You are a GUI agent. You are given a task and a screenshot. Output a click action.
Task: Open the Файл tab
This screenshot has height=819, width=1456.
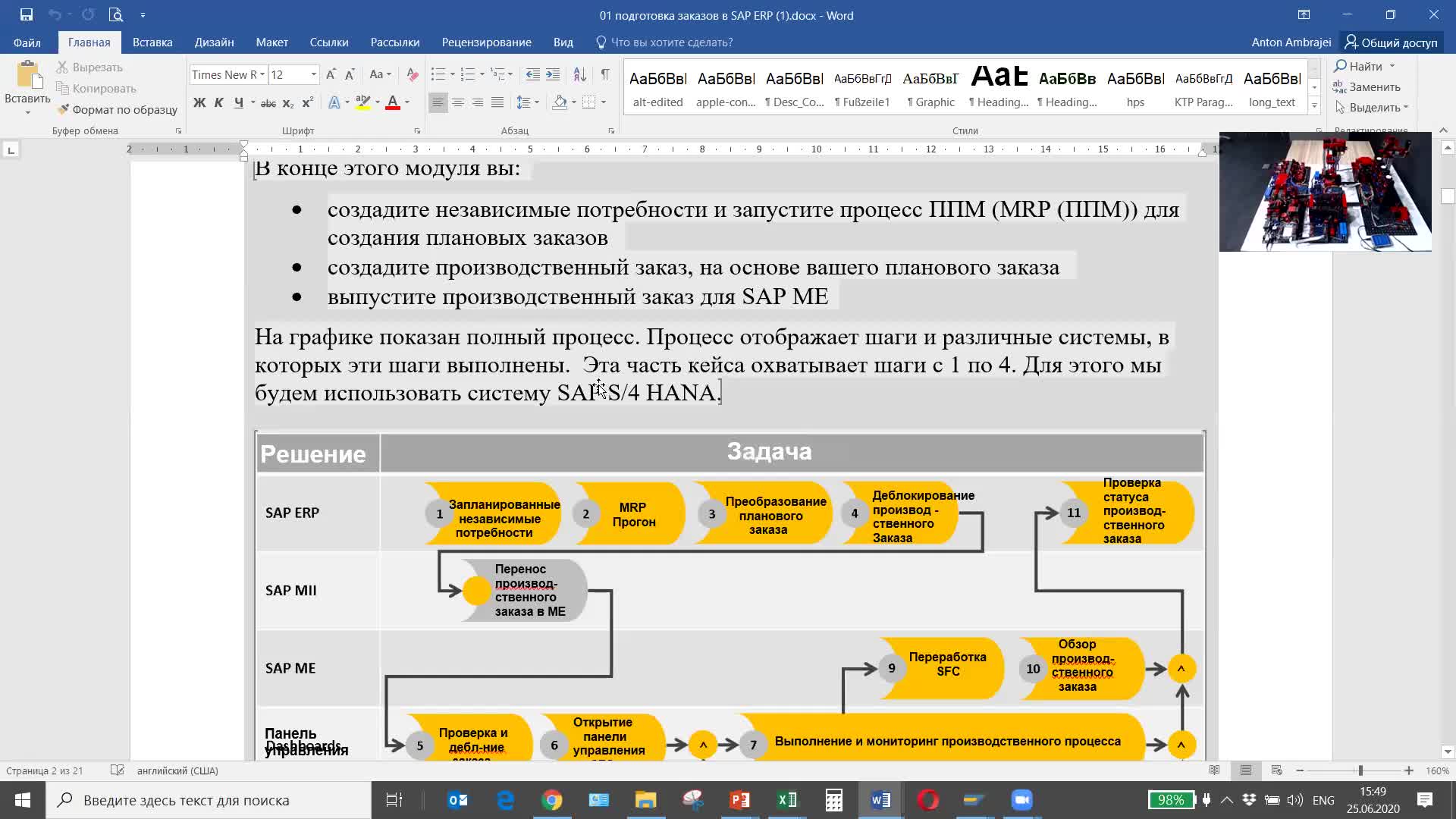27,42
